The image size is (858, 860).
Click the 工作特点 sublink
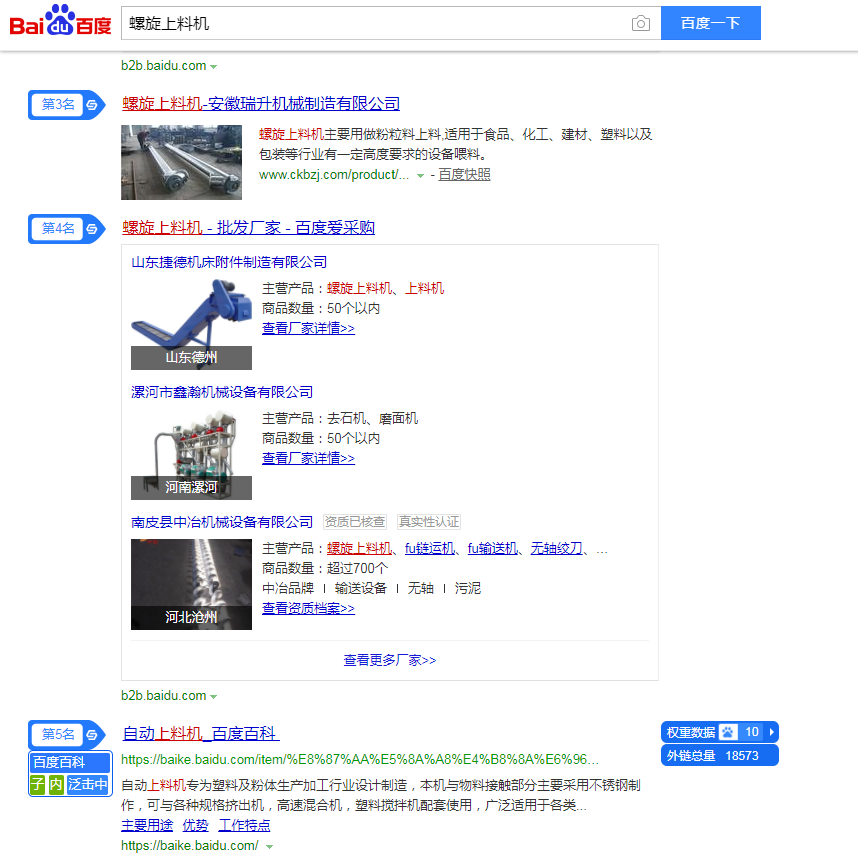244,825
